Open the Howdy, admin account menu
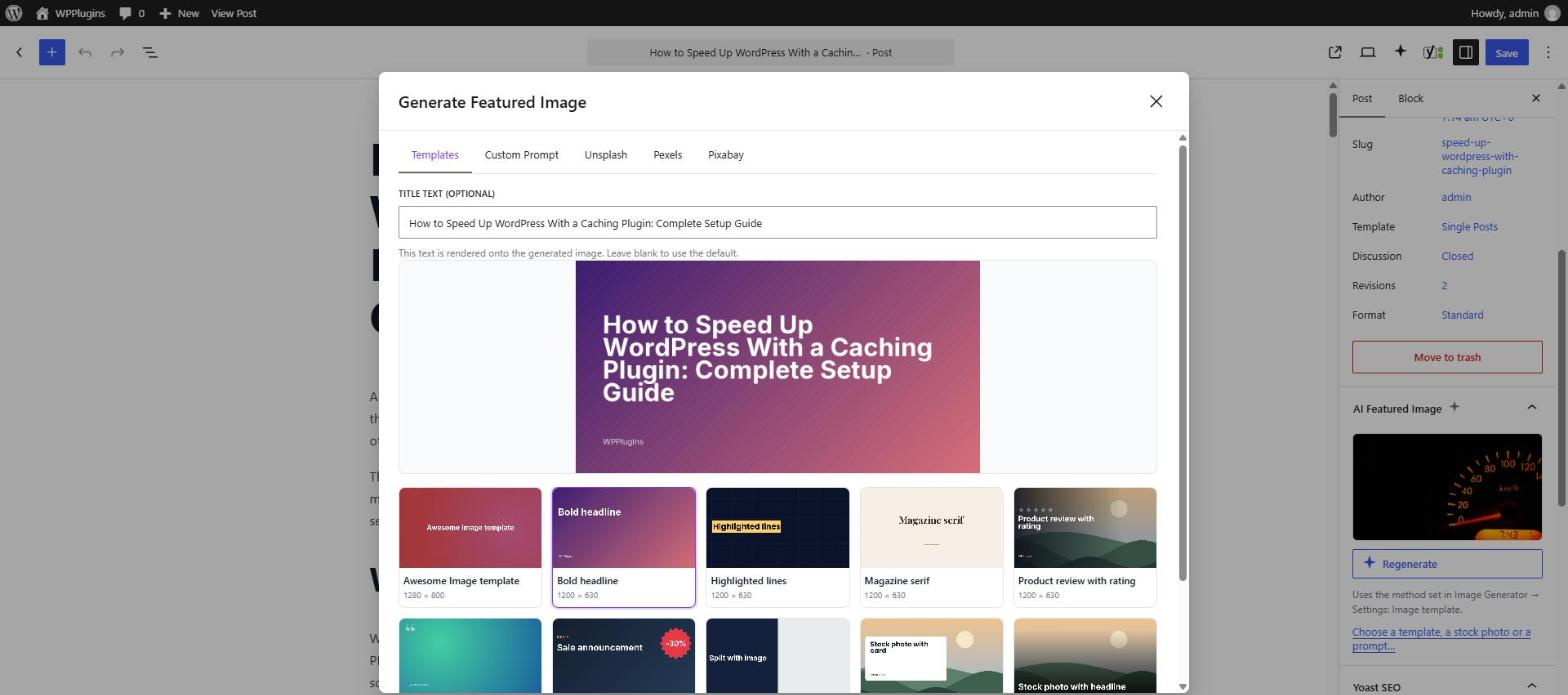The image size is (1568, 695). pyautogui.click(x=1516, y=13)
